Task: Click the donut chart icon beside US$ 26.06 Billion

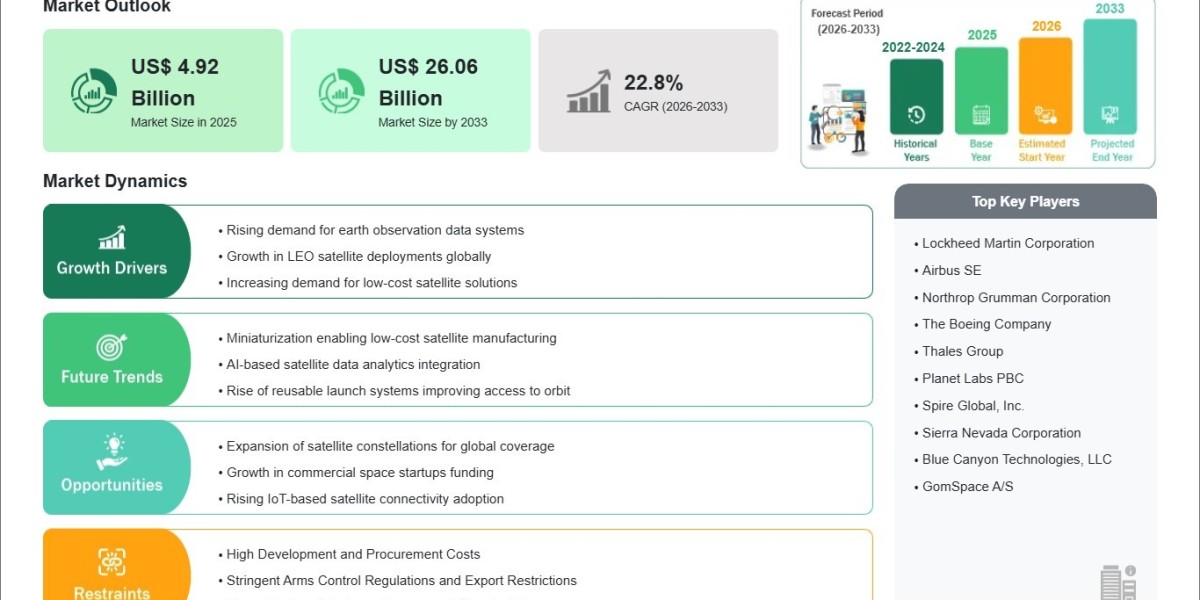Action: point(341,91)
